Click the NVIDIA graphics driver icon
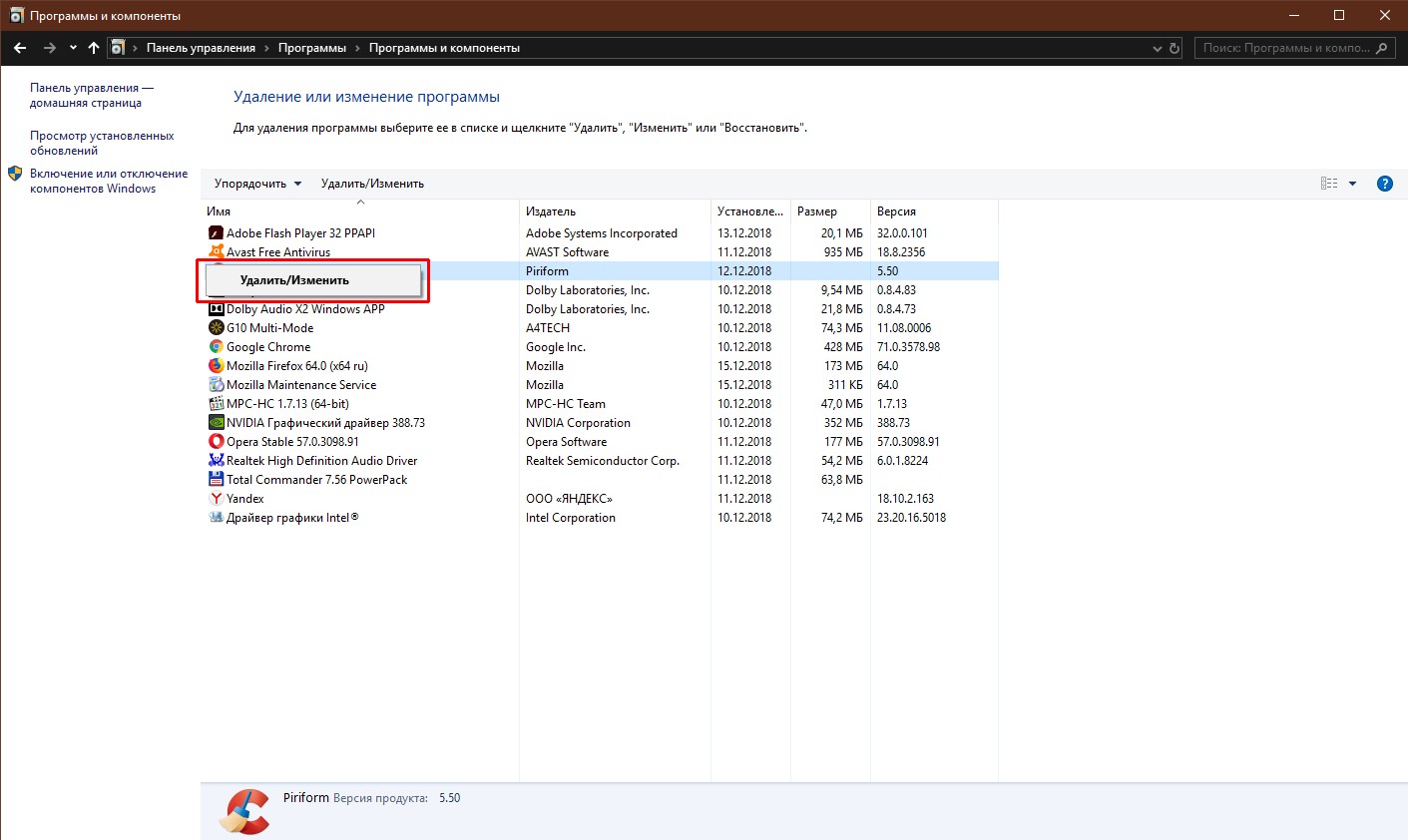Screen dimensions: 1408x840 [217, 423]
